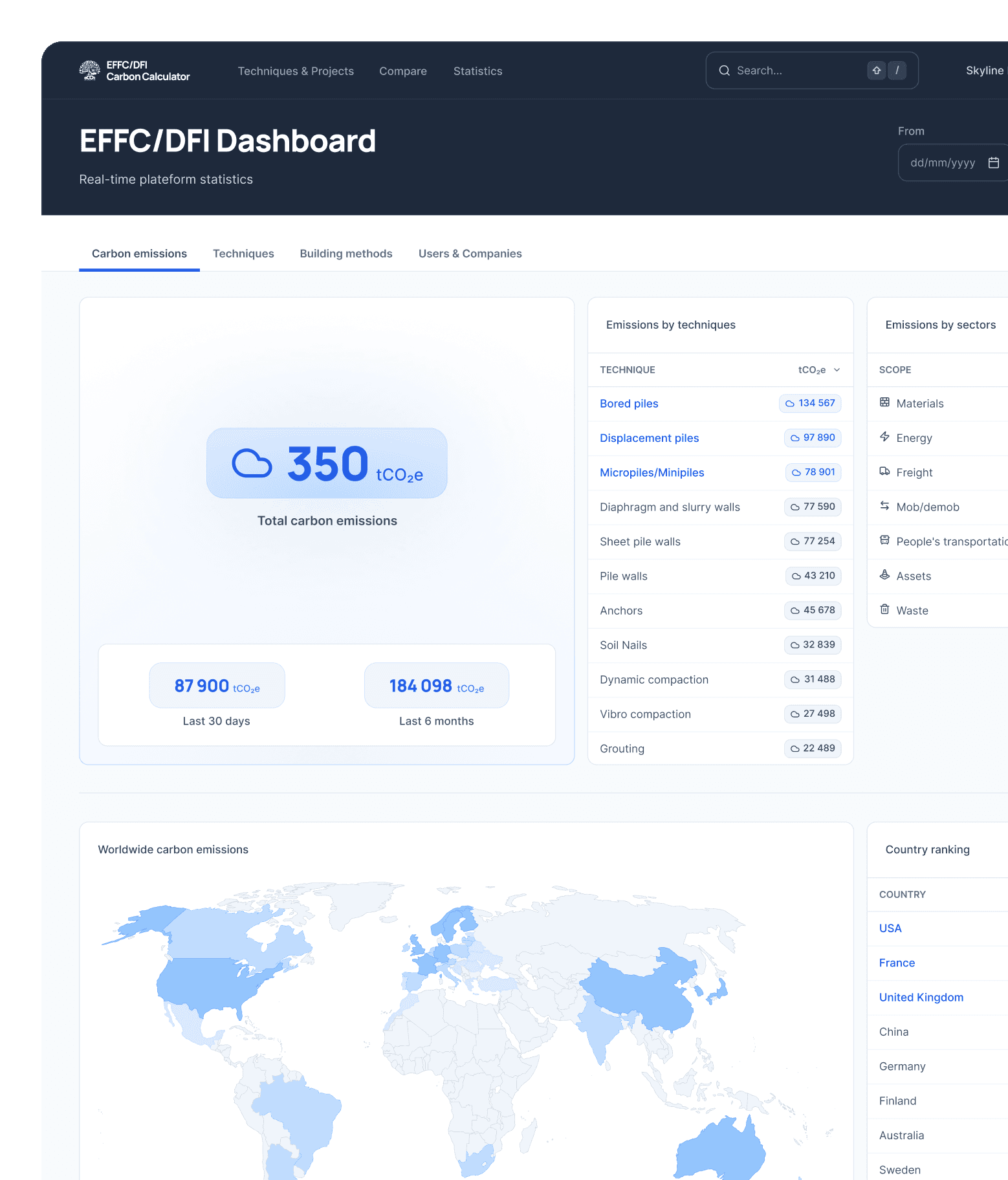This screenshot has height=1180, width=1008.
Task: Select the Soil Nails row
Action: tap(721, 645)
